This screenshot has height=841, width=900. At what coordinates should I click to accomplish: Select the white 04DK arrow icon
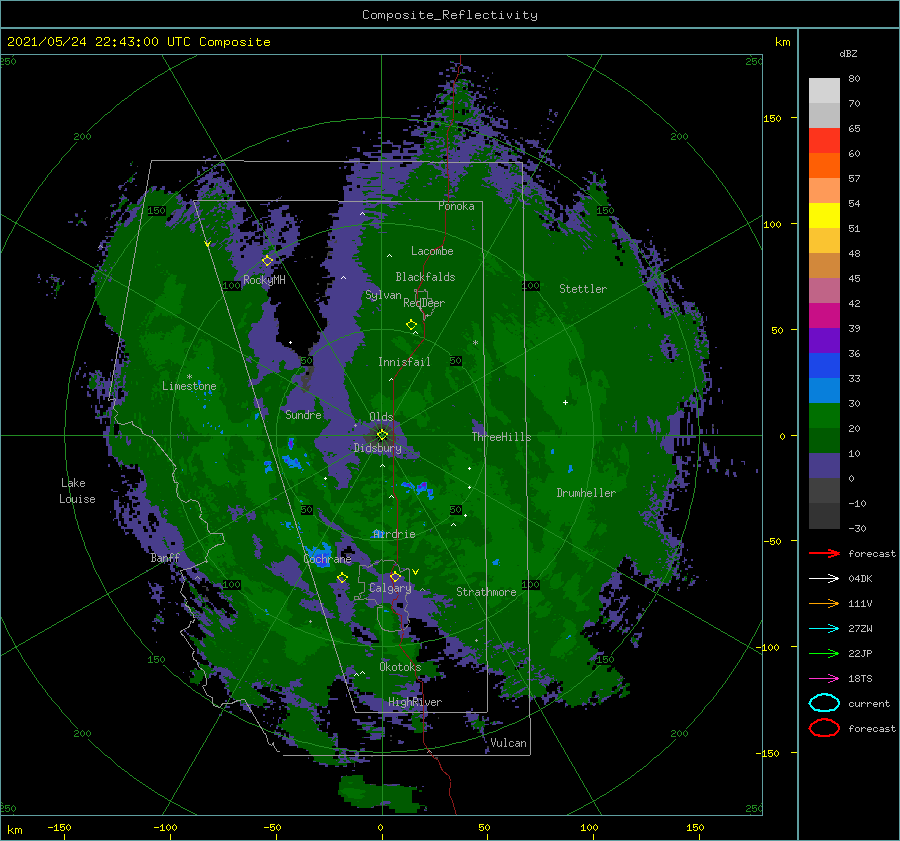(x=824, y=578)
